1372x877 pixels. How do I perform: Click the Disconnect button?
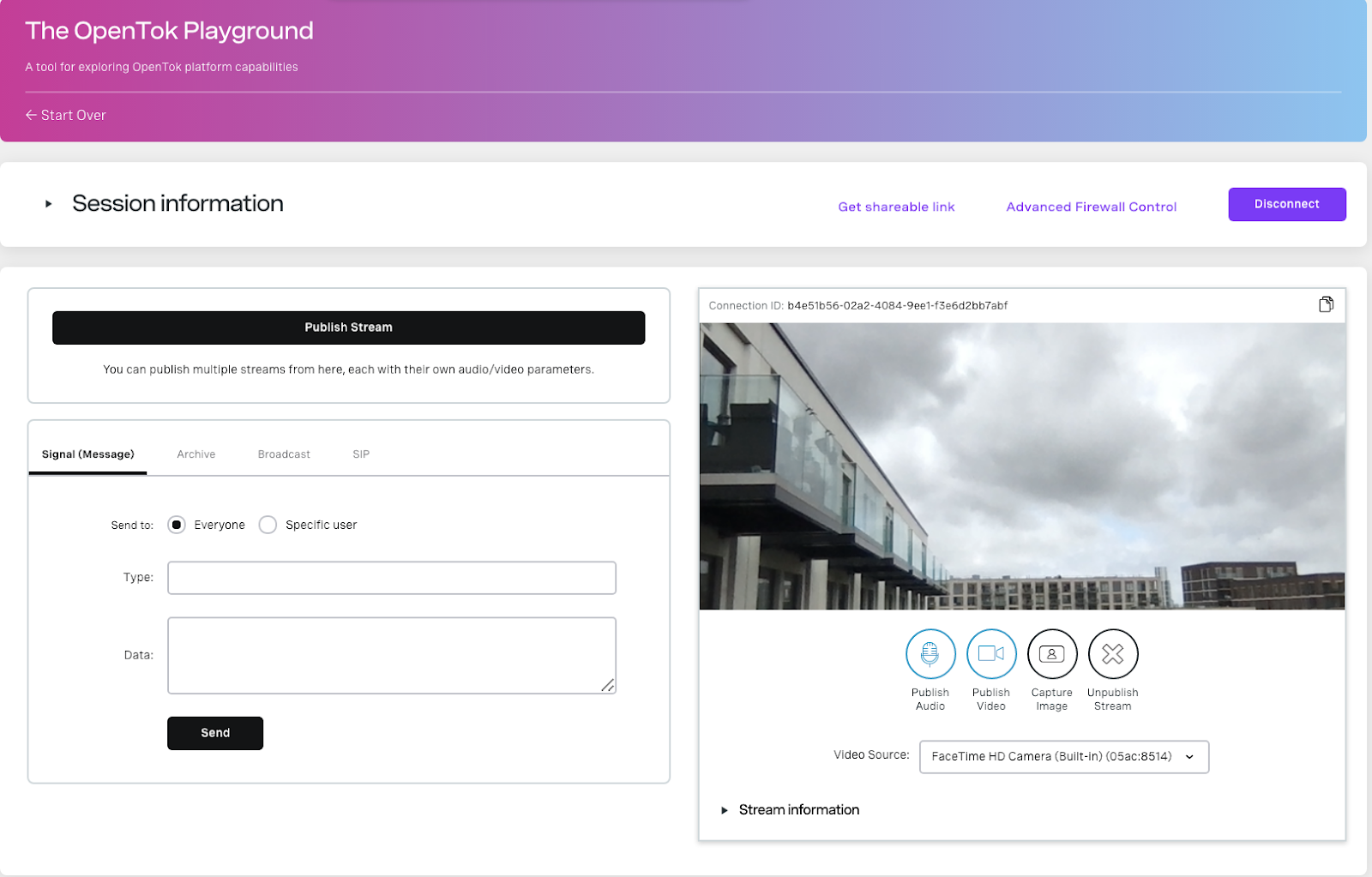(x=1287, y=204)
